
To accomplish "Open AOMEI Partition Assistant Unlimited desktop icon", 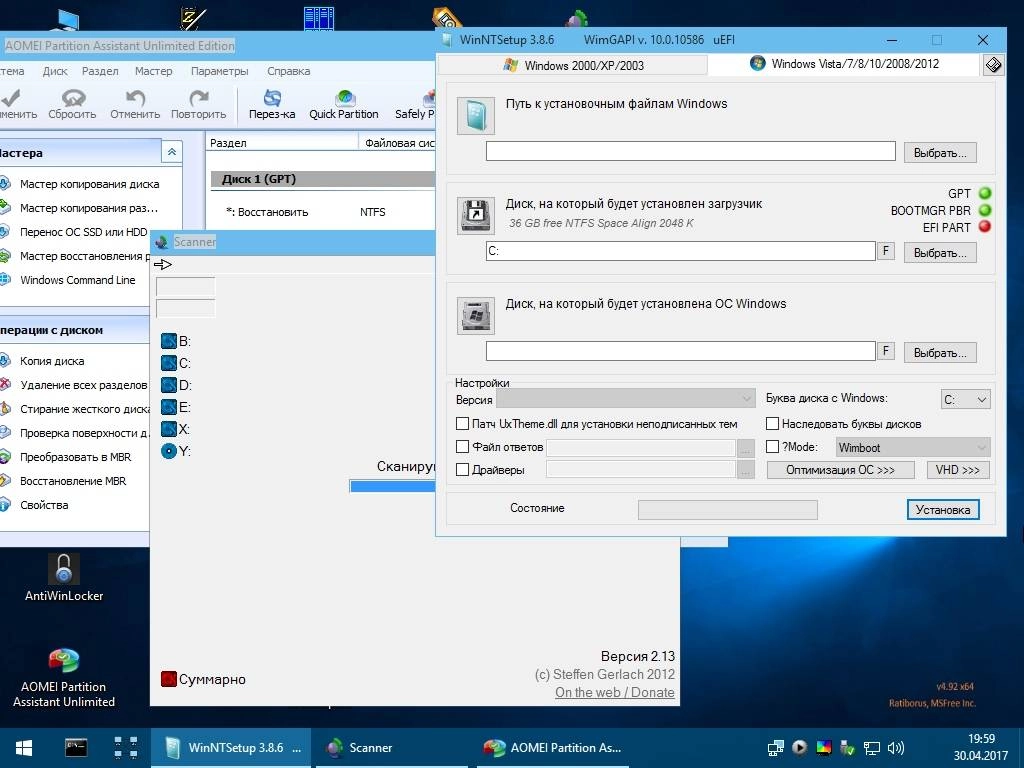I will pos(63,678).
